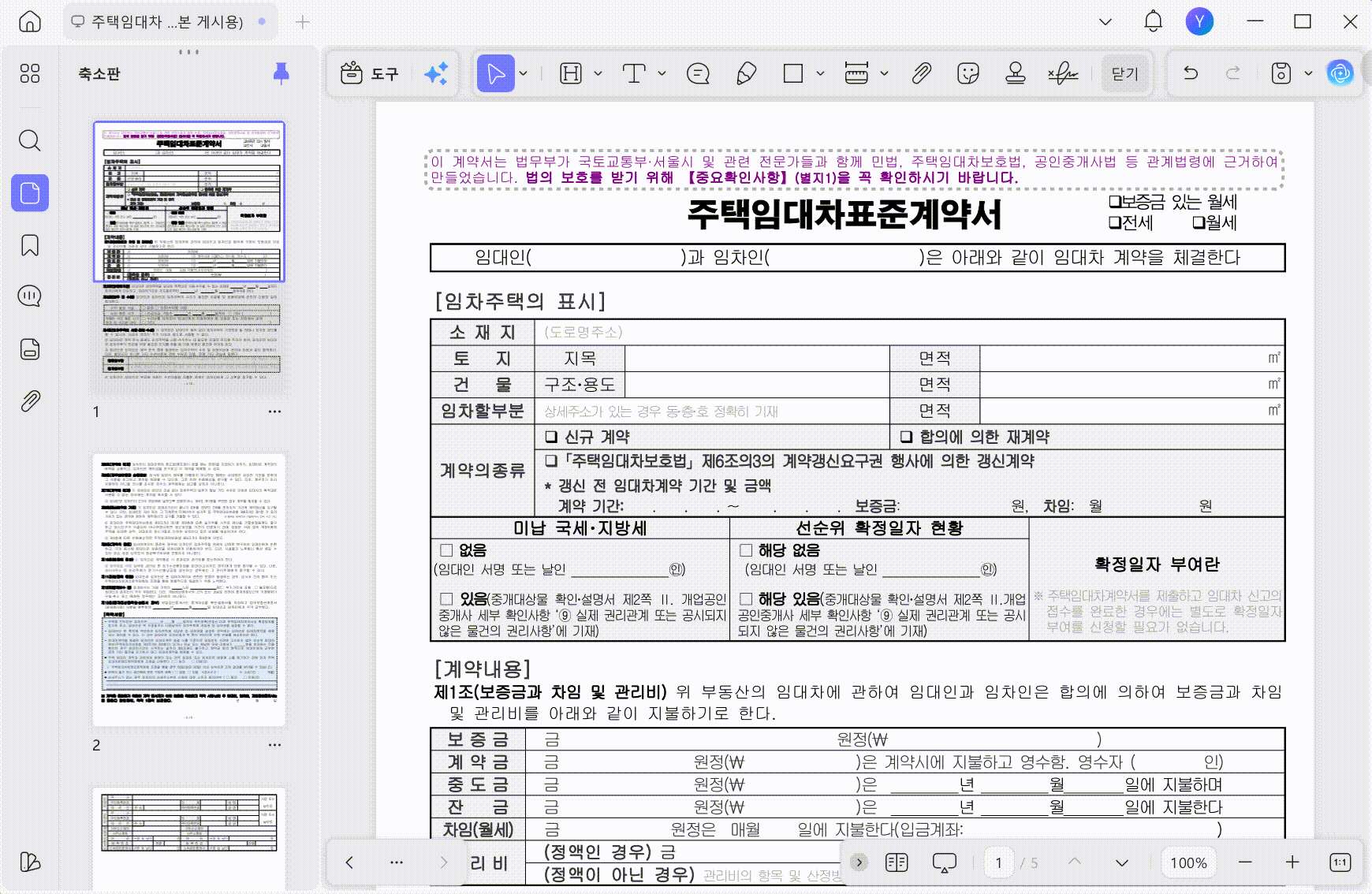
Task: Open the search panel in sidebar
Action: click(x=30, y=141)
